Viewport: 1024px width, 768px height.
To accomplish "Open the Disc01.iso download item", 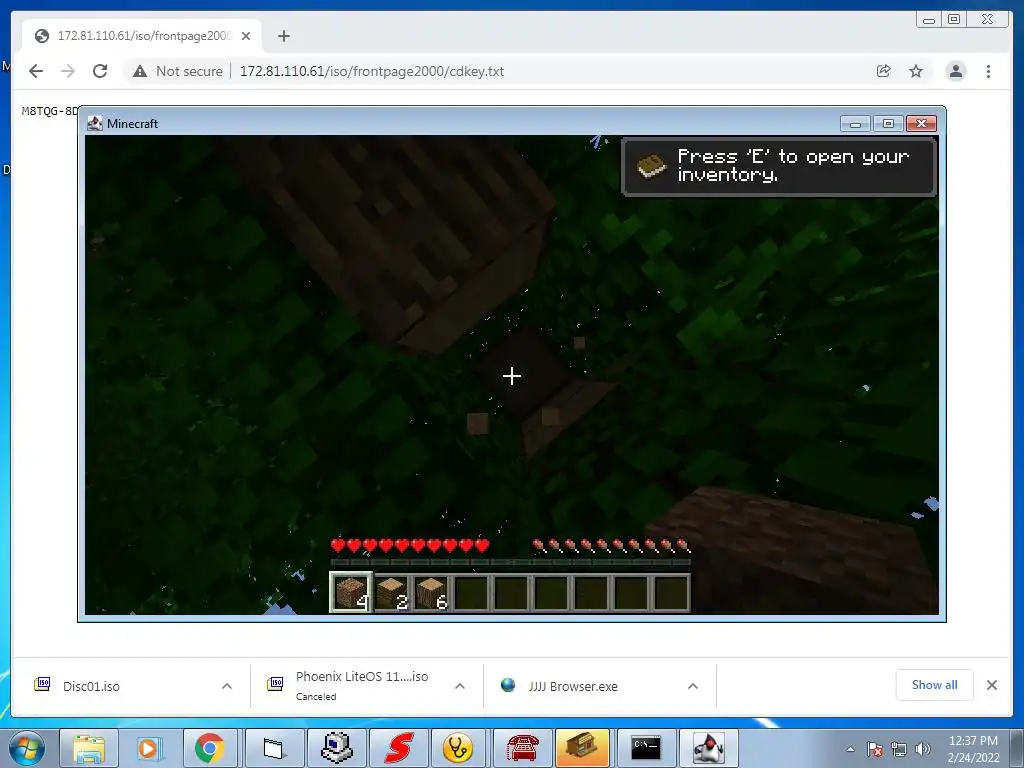I will click(x=91, y=686).
